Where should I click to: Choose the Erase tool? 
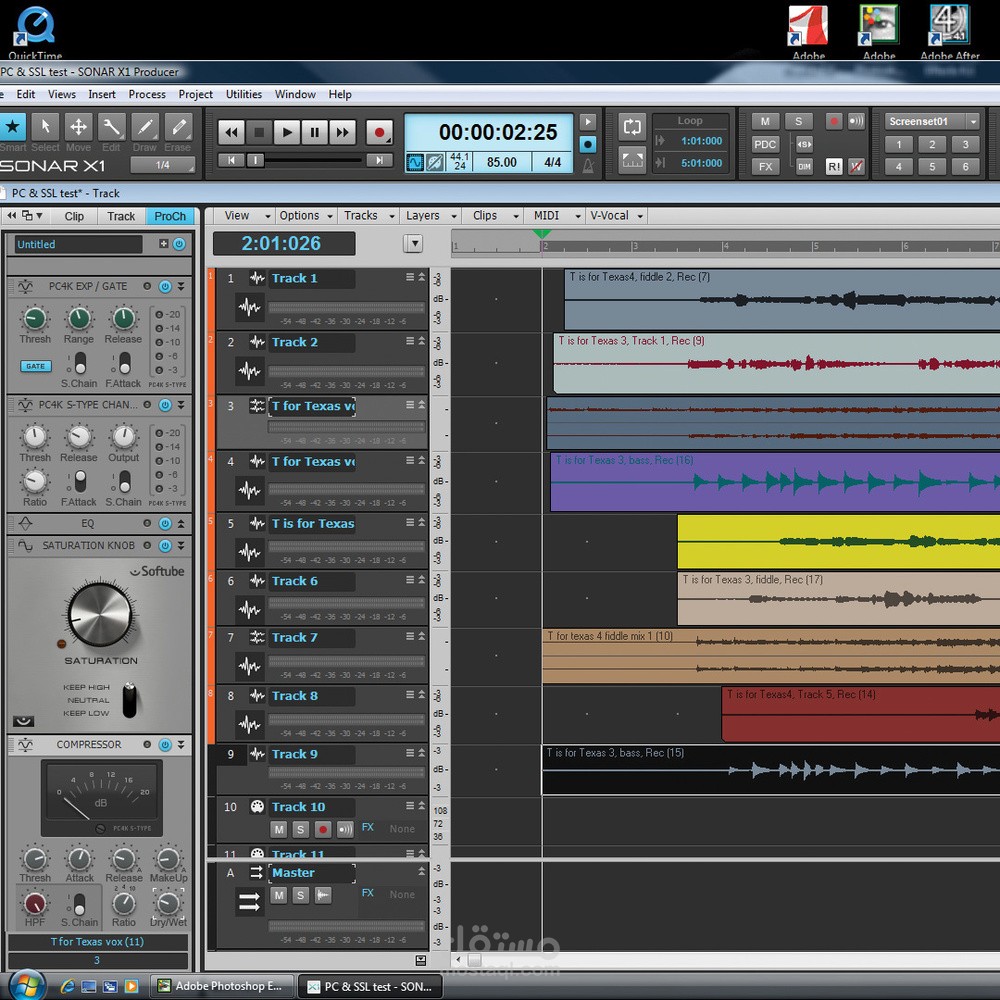(x=178, y=127)
